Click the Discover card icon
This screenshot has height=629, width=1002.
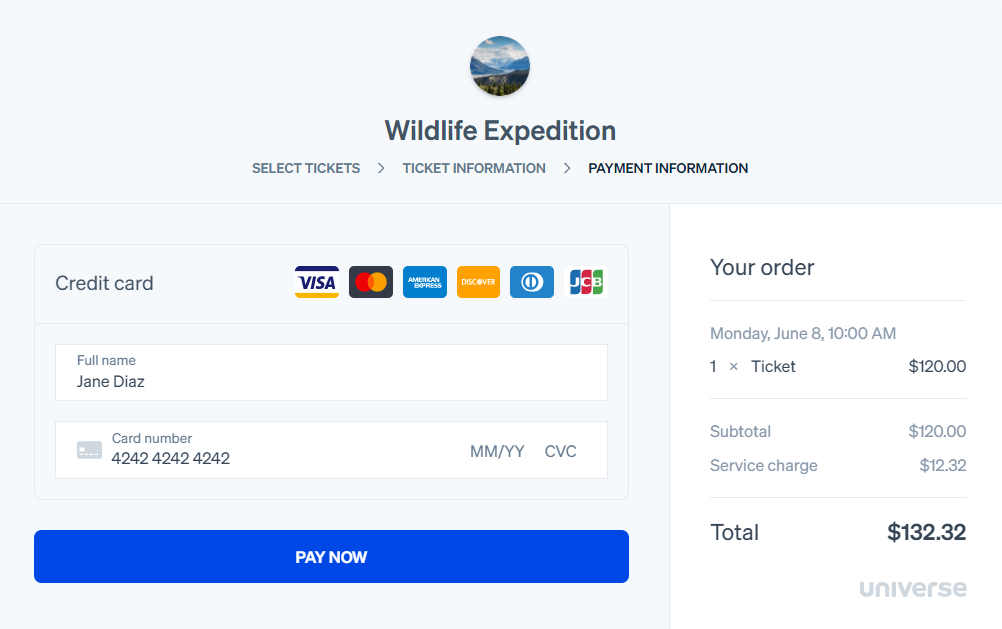pyautogui.click(x=478, y=282)
